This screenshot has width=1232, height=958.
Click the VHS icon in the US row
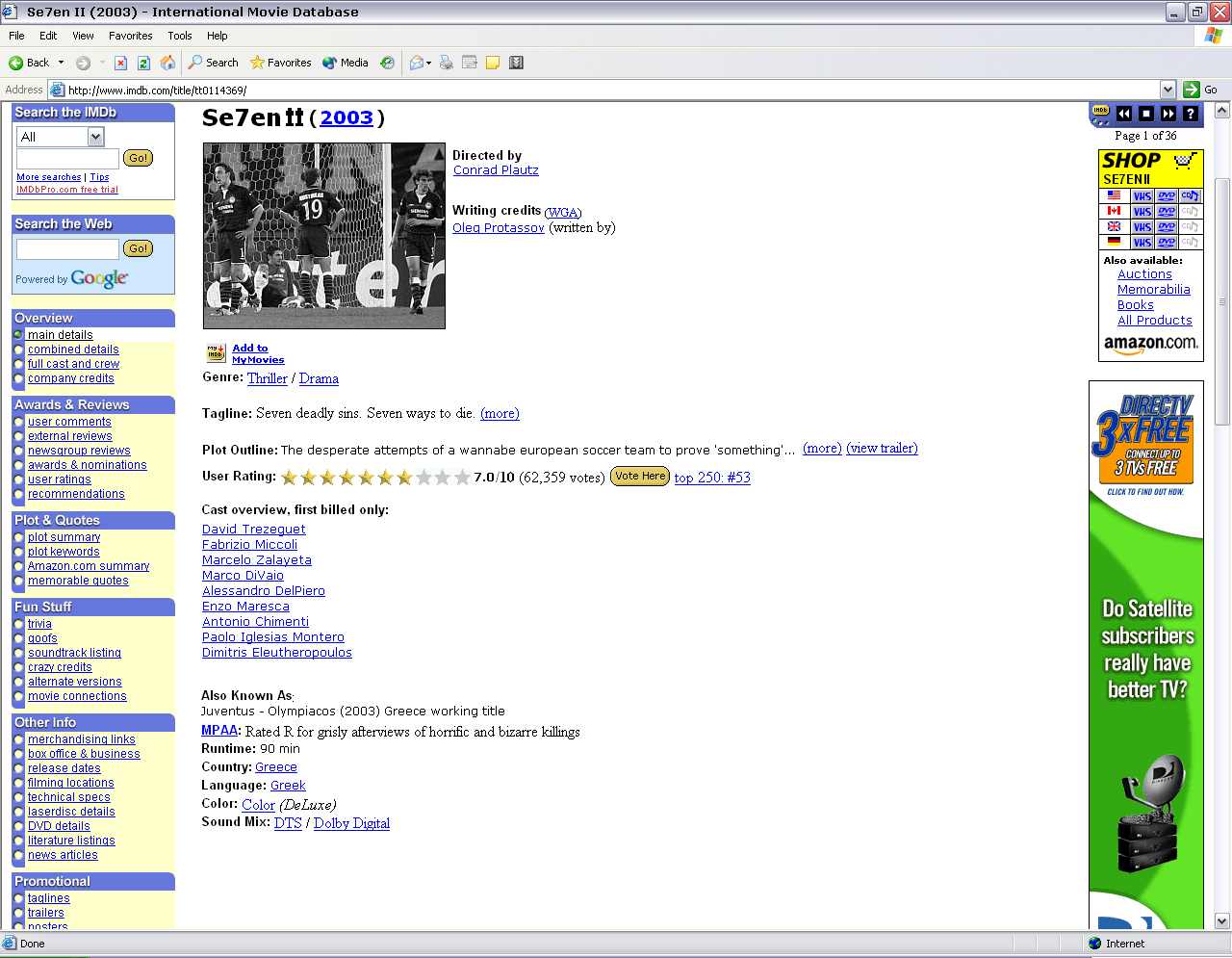1142,195
